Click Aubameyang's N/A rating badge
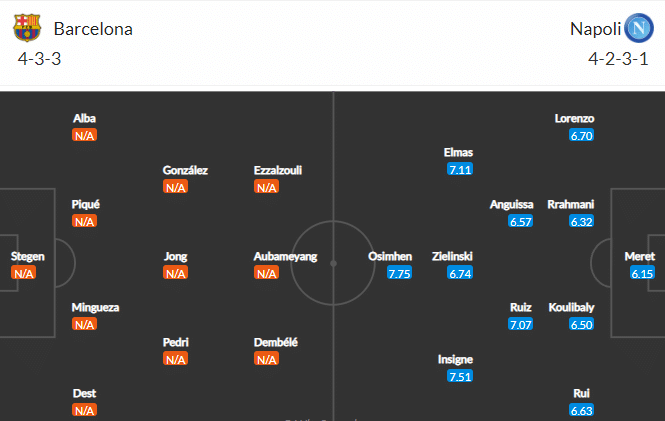Screen dimensions: 665x421 point(266,273)
